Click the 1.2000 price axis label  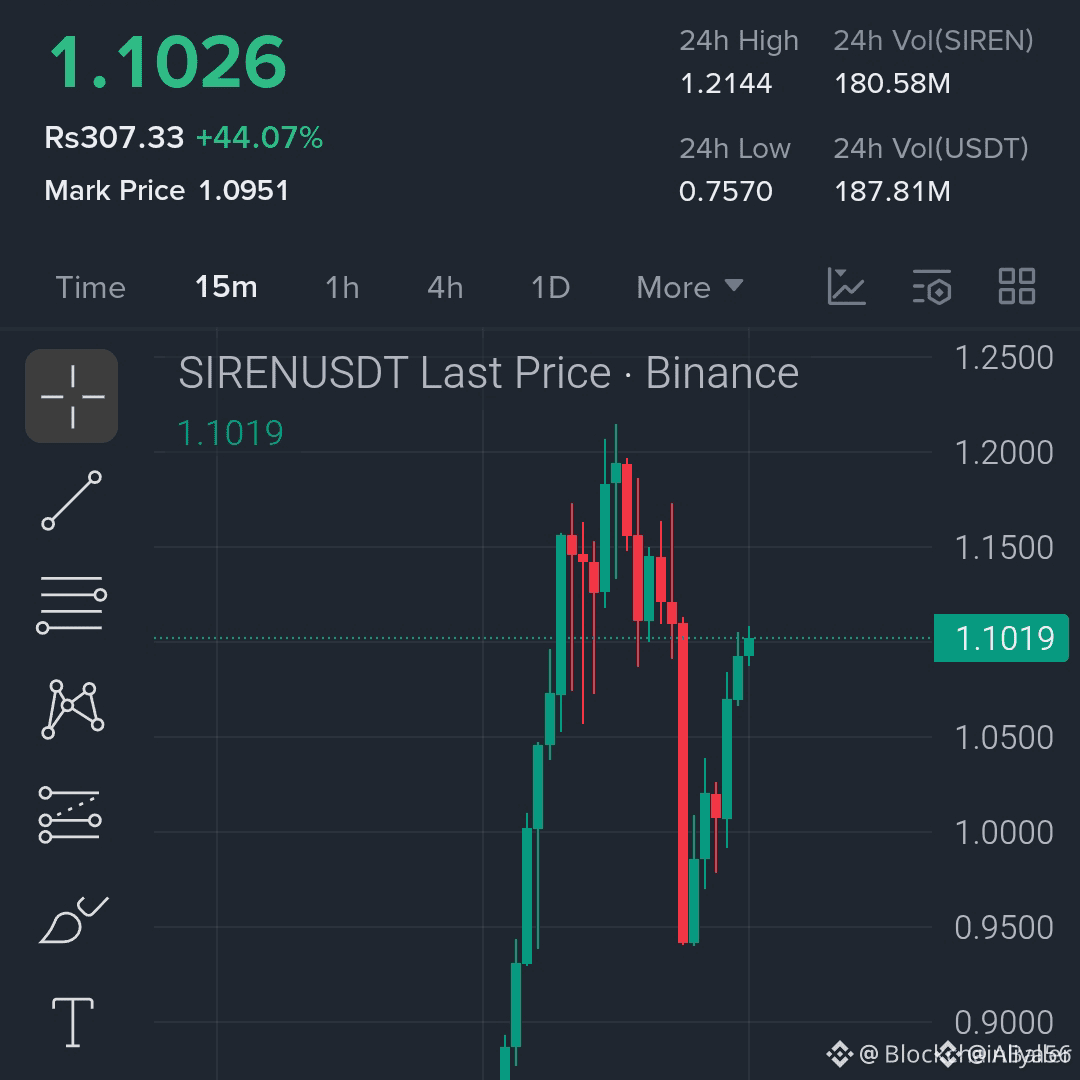click(x=1004, y=453)
